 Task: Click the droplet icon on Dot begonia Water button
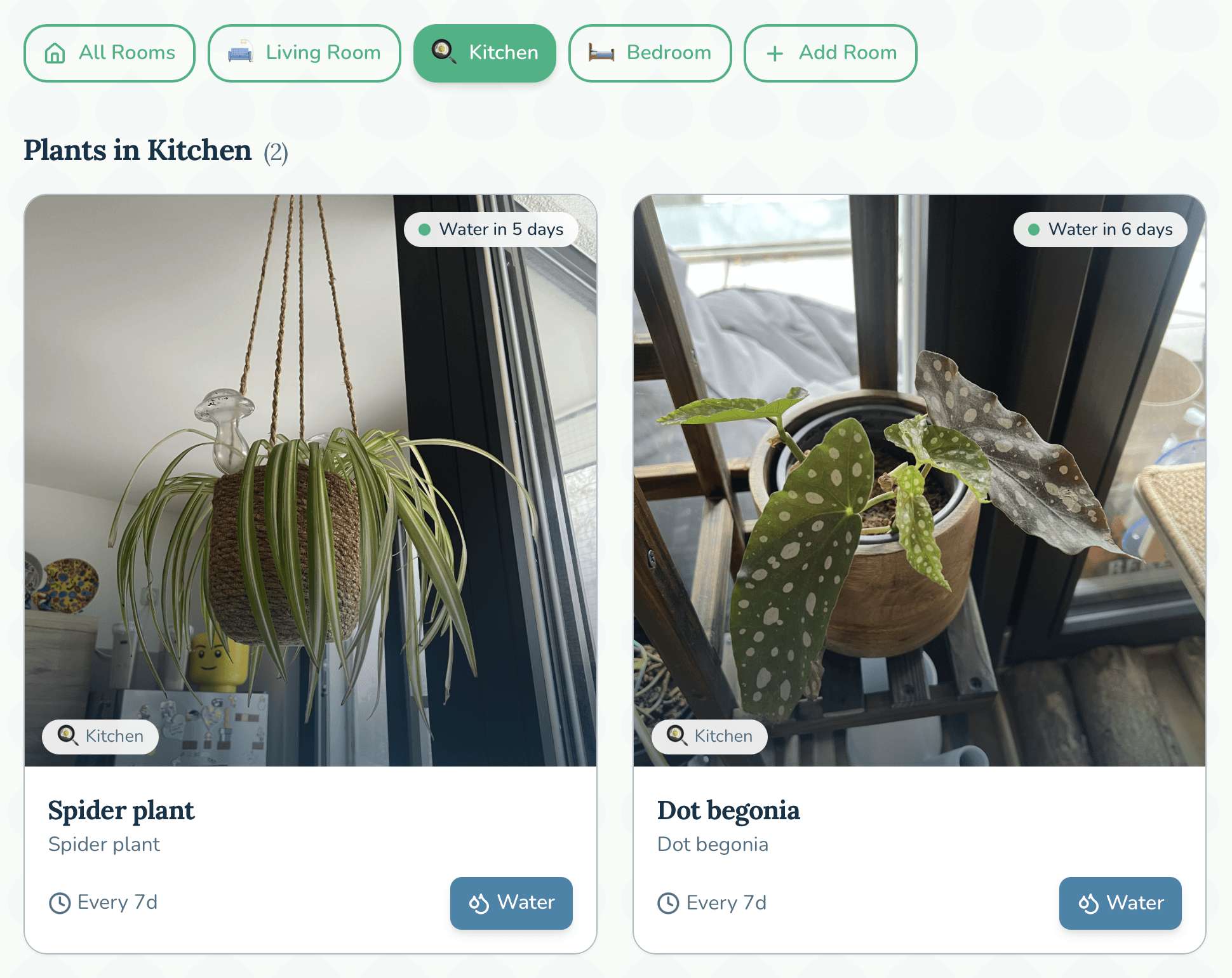click(x=1088, y=903)
